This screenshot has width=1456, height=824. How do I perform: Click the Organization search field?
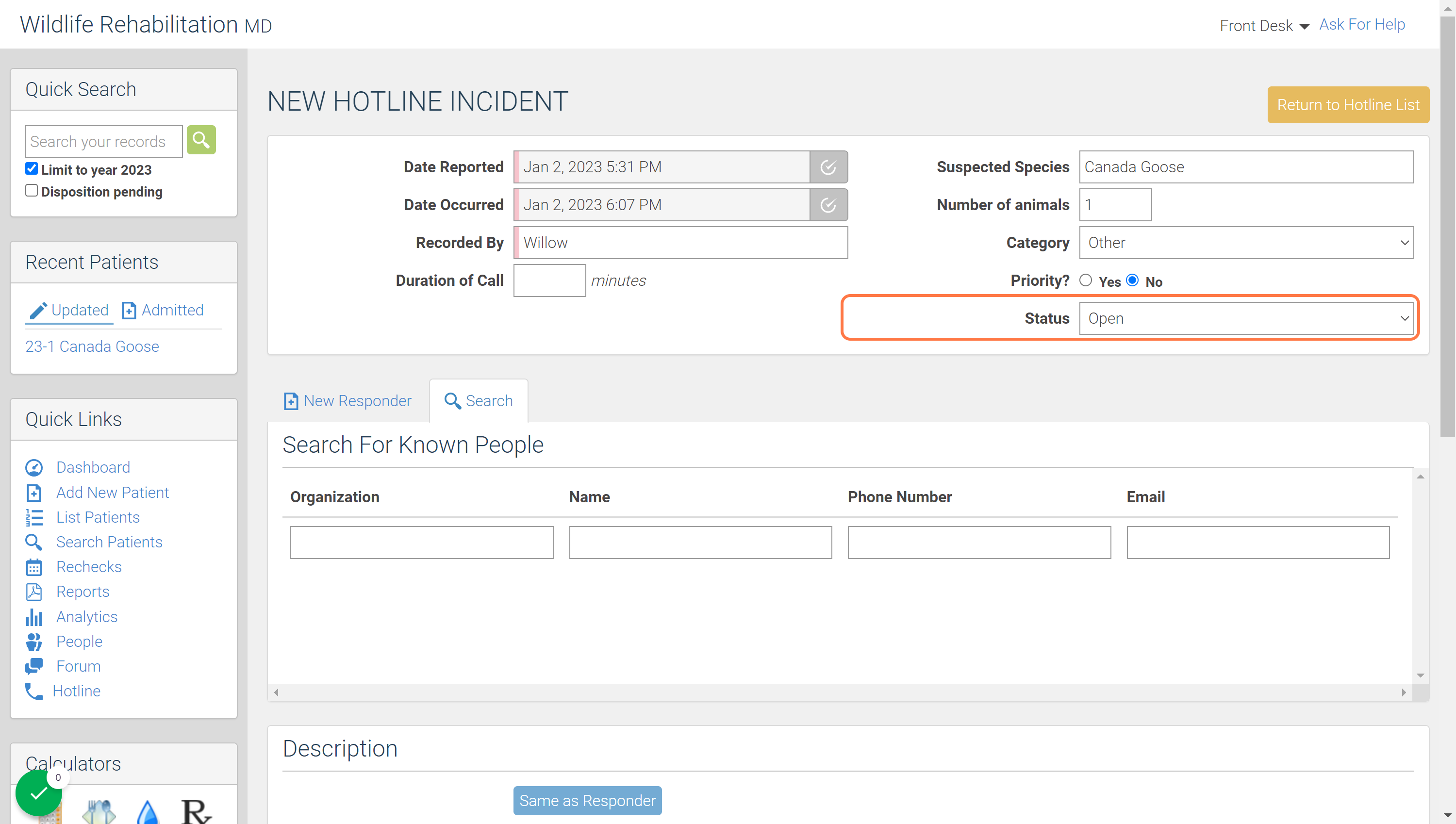[422, 543]
